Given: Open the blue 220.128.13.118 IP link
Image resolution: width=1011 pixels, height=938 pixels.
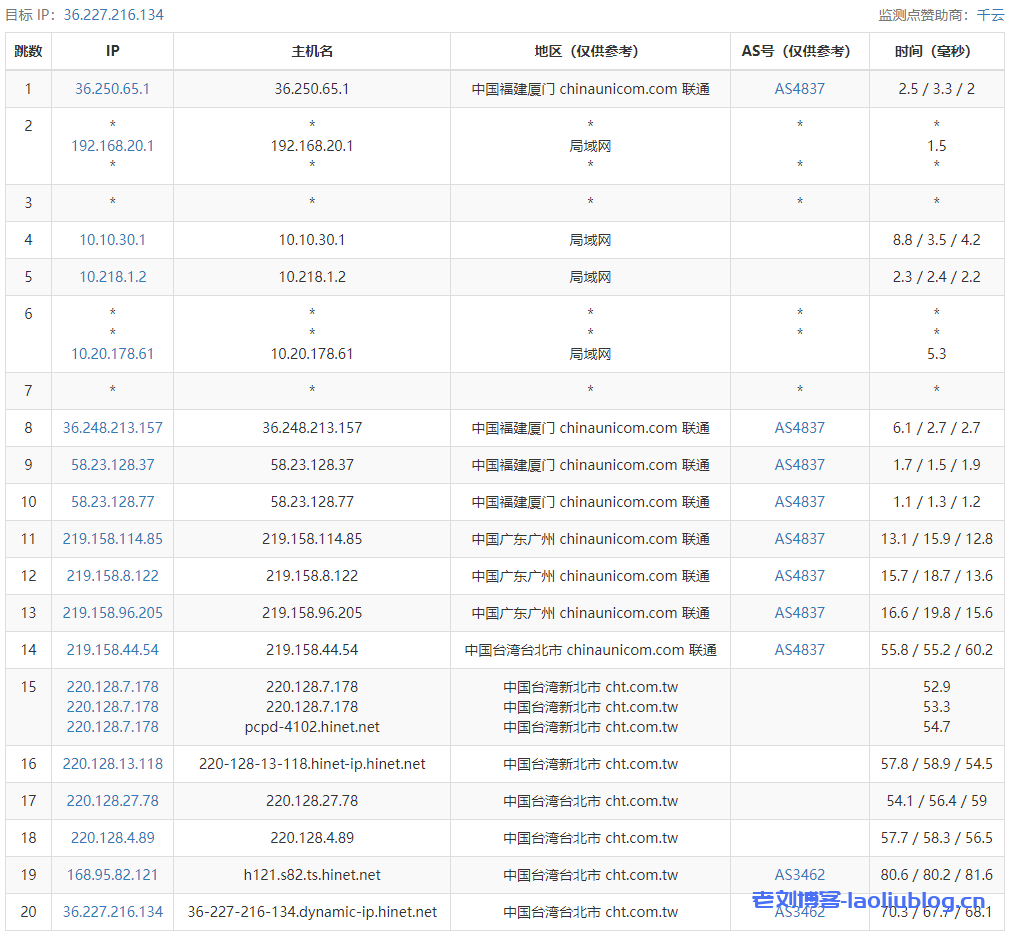Looking at the screenshot, I should tap(112, 764).
